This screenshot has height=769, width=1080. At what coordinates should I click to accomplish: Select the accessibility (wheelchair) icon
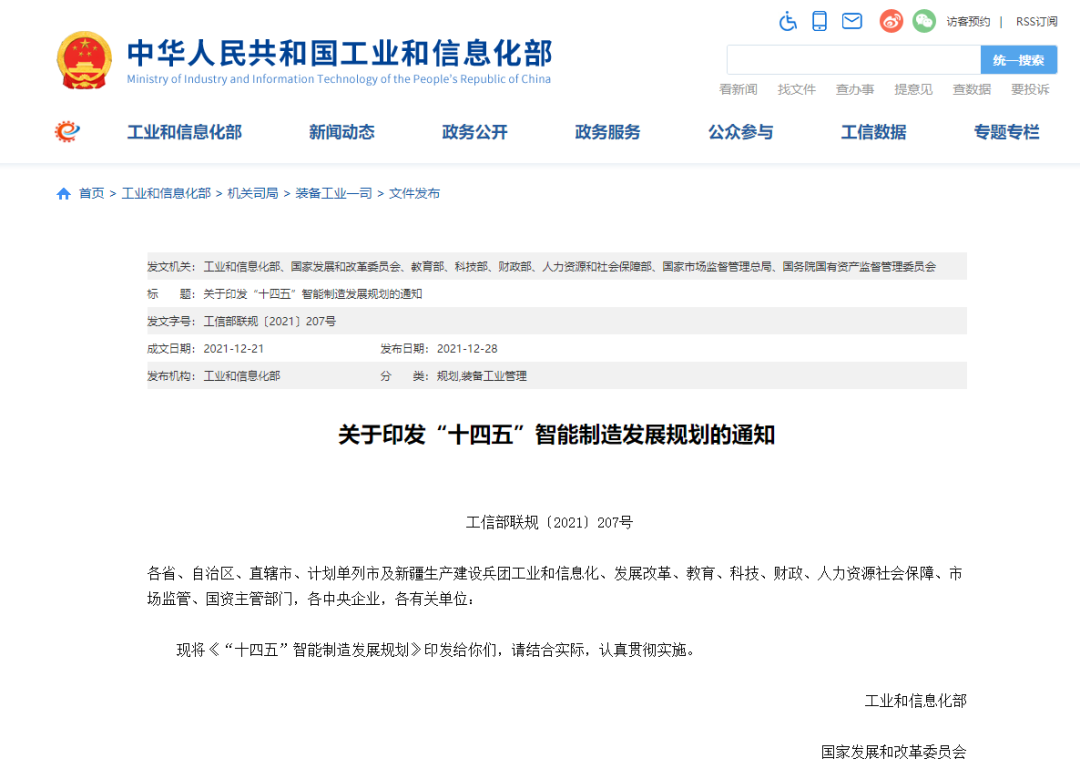point(787,20)
